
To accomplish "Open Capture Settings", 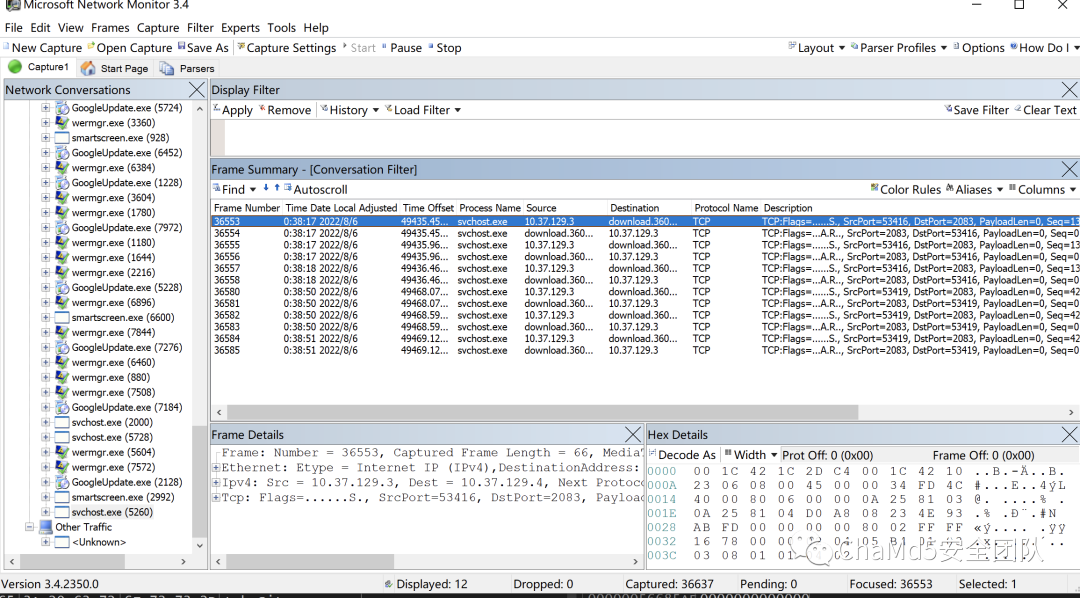I will coord(287,48).
